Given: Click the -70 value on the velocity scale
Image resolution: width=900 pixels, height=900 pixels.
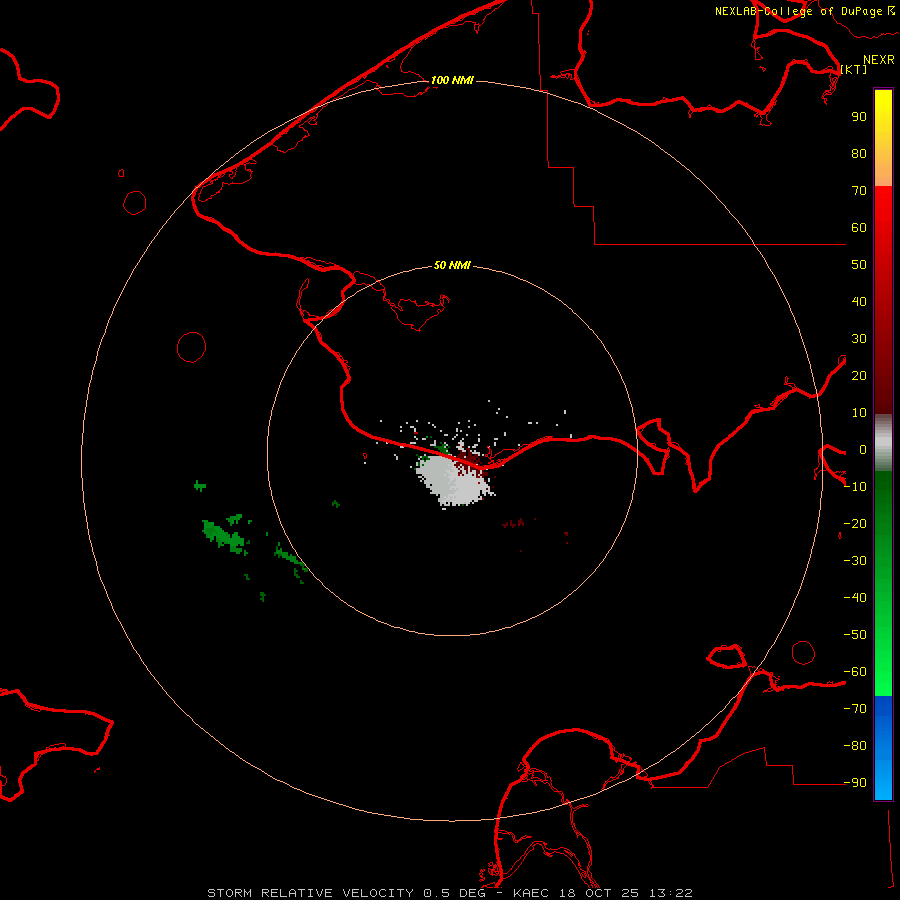Looking at the screenshot, I should coord(855,709).
